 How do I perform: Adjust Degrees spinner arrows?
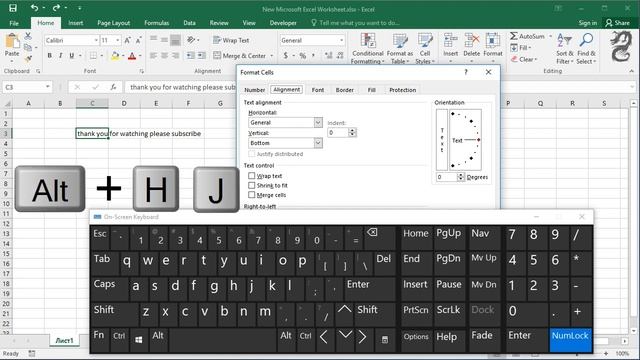(461, 177)
